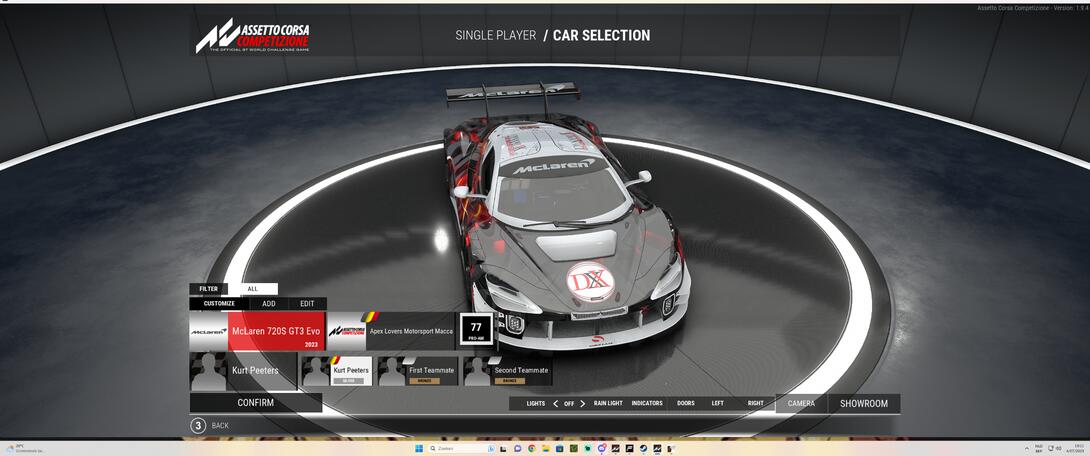Image resolution: width=1090 pixels, height=456 pixels.
Task: Click the weather widget in the taskbar
Action: [24, 448]
